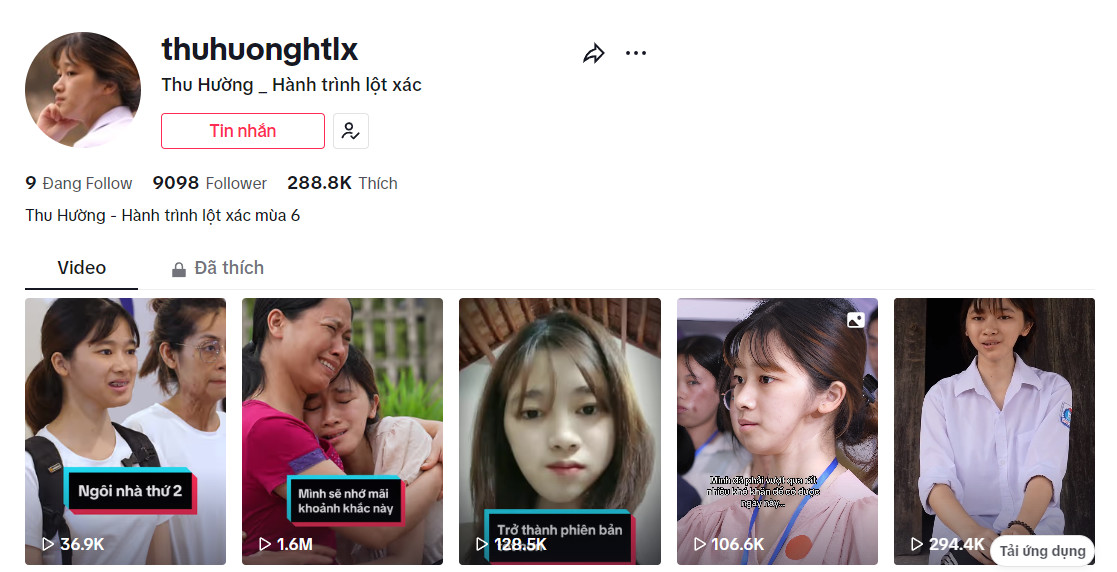Click the share arrow icon
The width and height of the screenshot is (1117, 572).
tap(593, 53)
